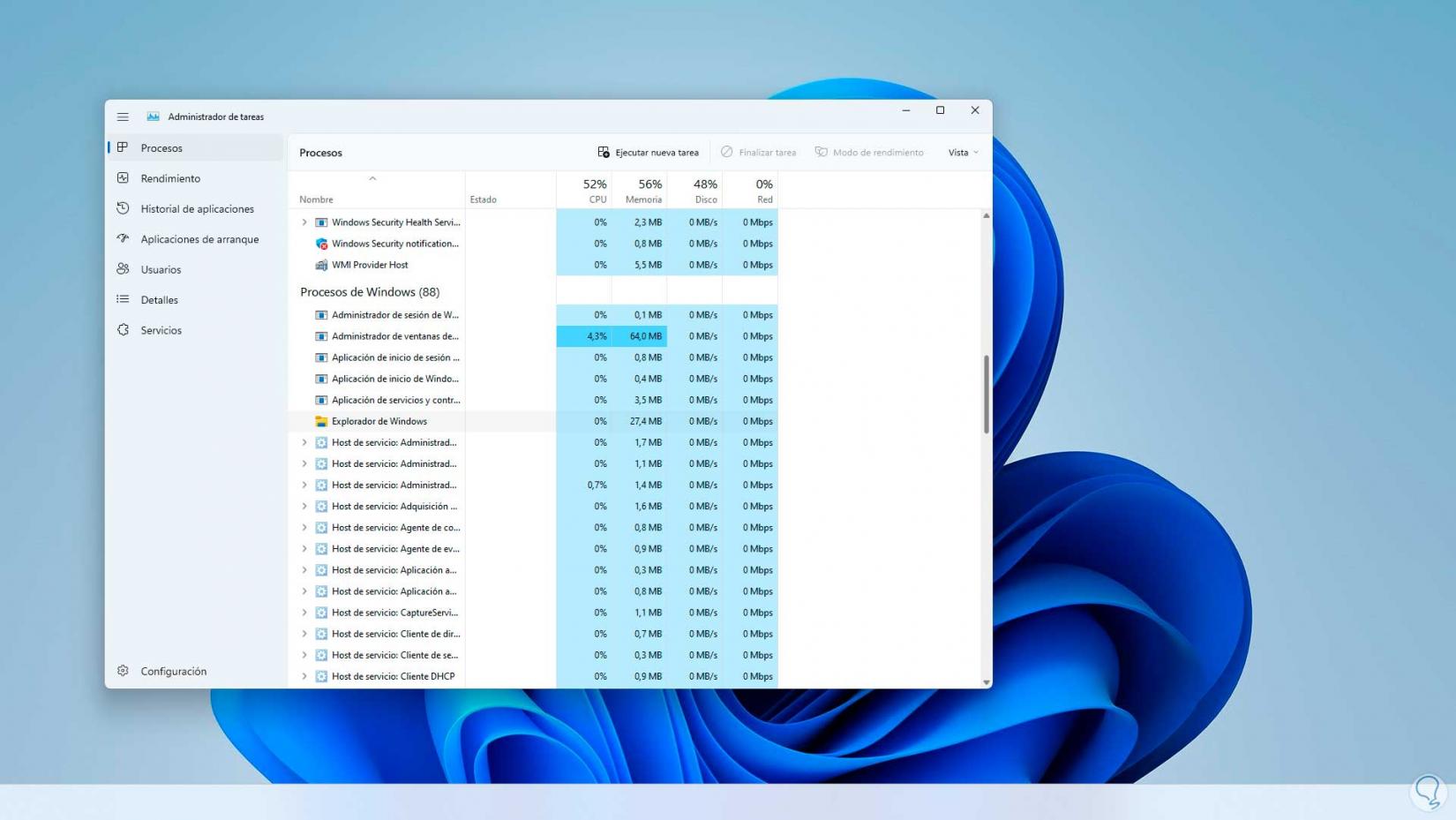Viewport: 1456px width, 820px height.
Task: Expand Windows Security Health Servi... process
Action: point(304,222)
